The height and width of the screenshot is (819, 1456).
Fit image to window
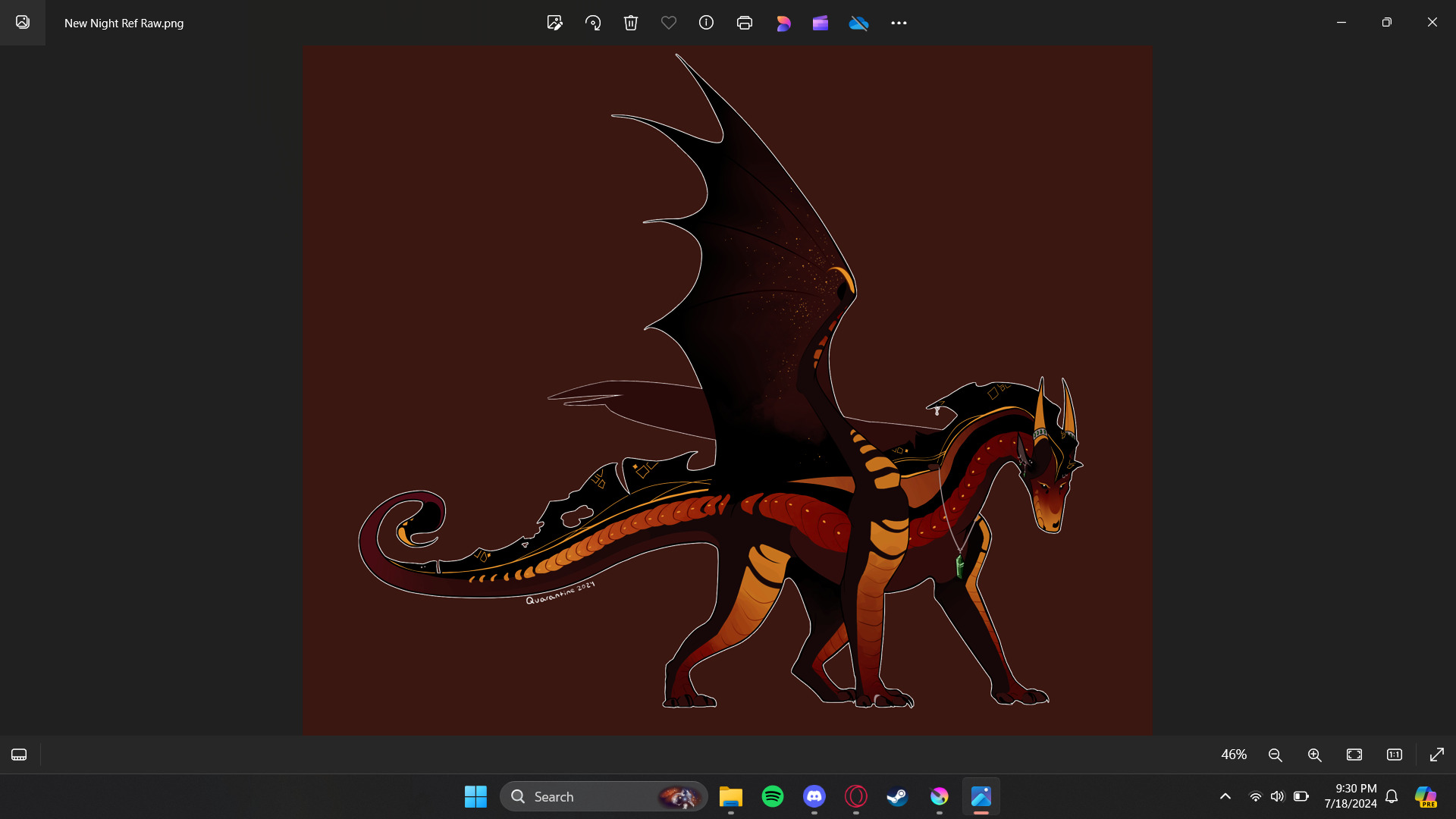(1354, 755)
